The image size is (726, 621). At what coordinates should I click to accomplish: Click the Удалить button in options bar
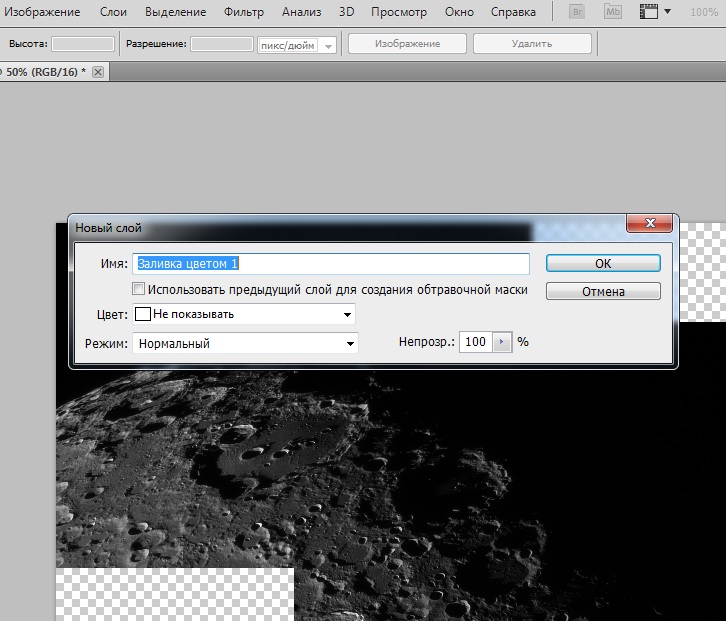pyautogui.click(x=532, y=44)
